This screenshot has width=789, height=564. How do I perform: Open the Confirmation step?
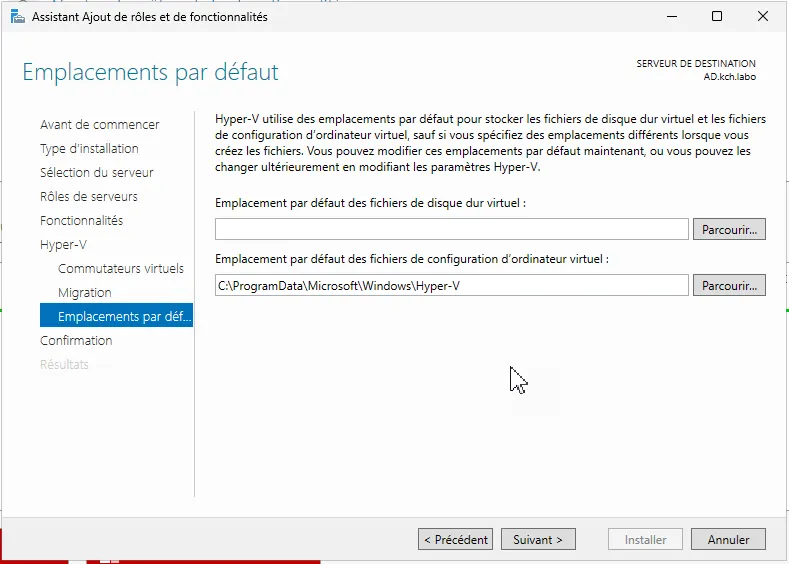pos(76,341)
